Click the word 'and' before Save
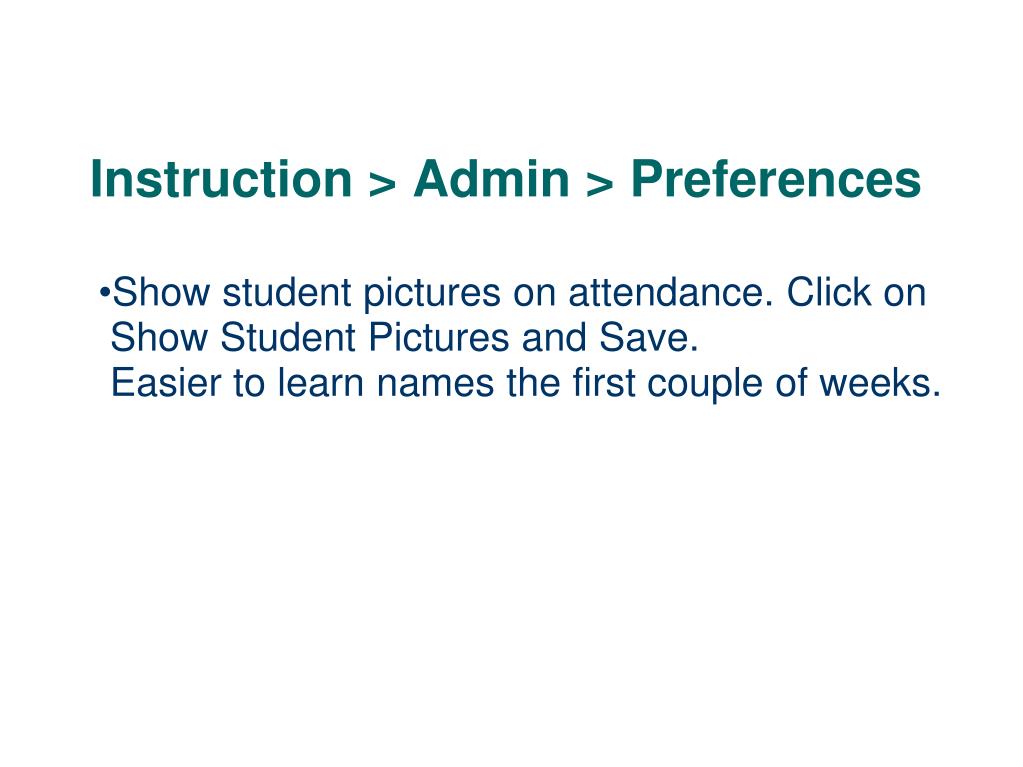 click(x=554, y=338)
